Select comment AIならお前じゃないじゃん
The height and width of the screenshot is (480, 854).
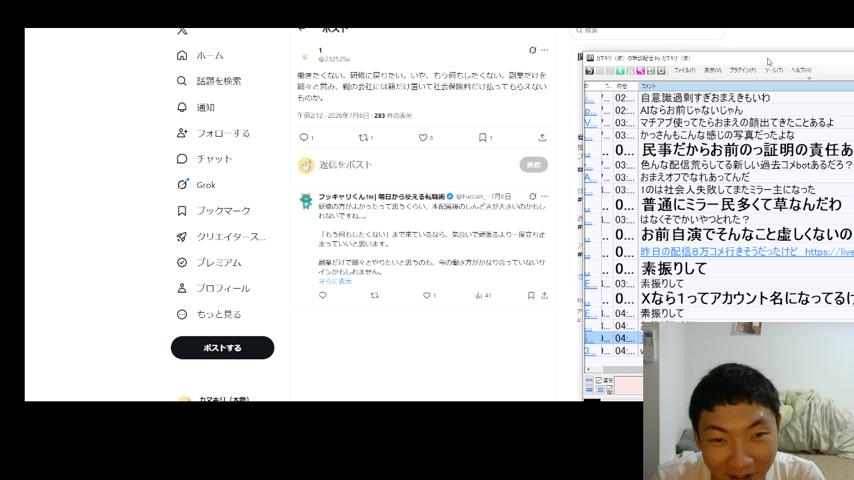point(692,110)
